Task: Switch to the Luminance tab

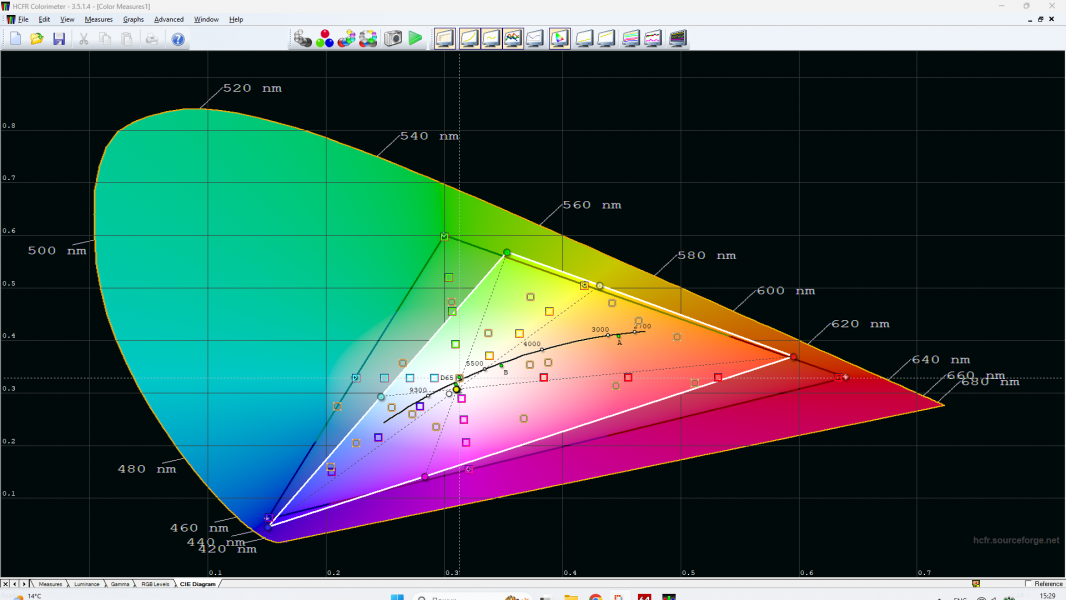Action: click(x=86, y=584)
